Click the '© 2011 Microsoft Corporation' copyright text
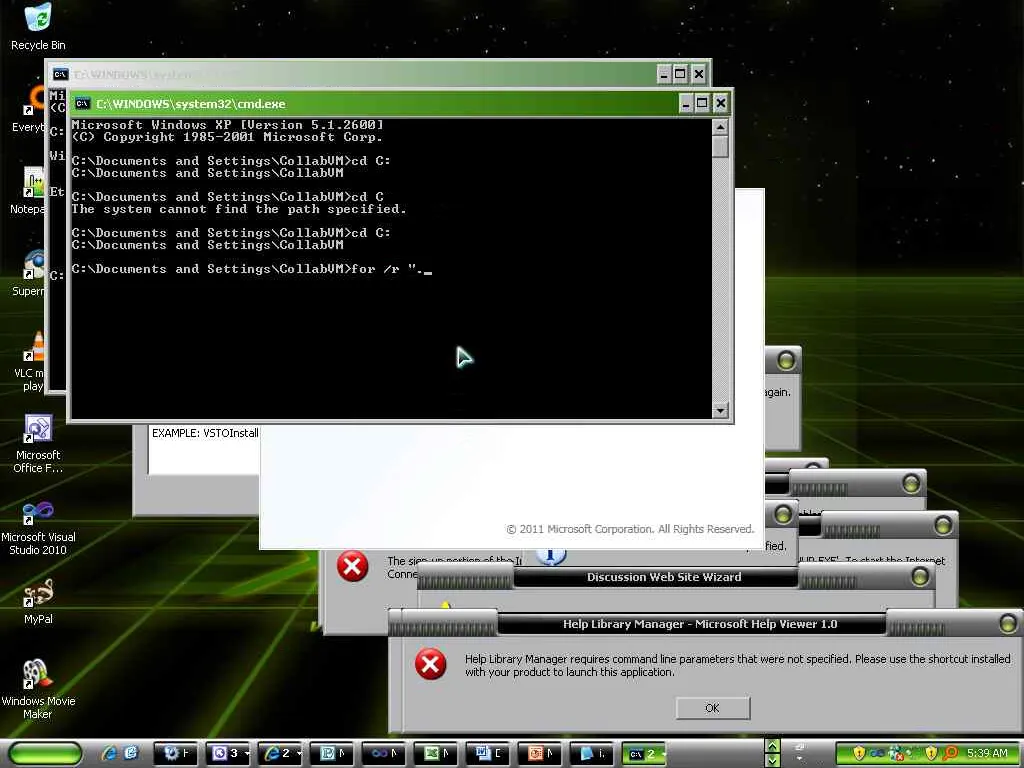Image resolution: width=1024 pixels, height=768 pixels. tap(630, 529)
